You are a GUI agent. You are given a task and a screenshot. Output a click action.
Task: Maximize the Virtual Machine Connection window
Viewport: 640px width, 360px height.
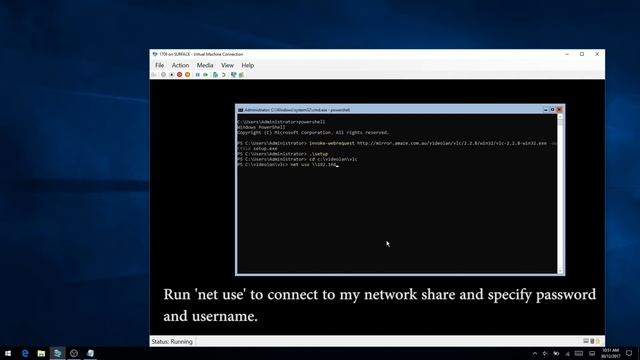582,54
